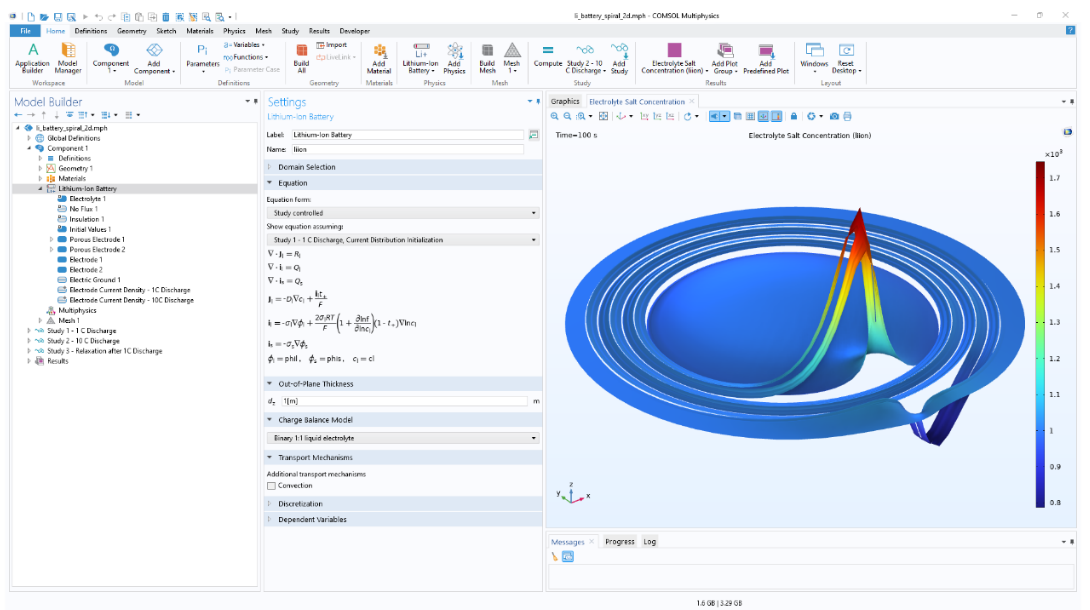This screenshot has height=610, width=1090.
Task: Open the Parameters tool
Action: pos(202,58)
